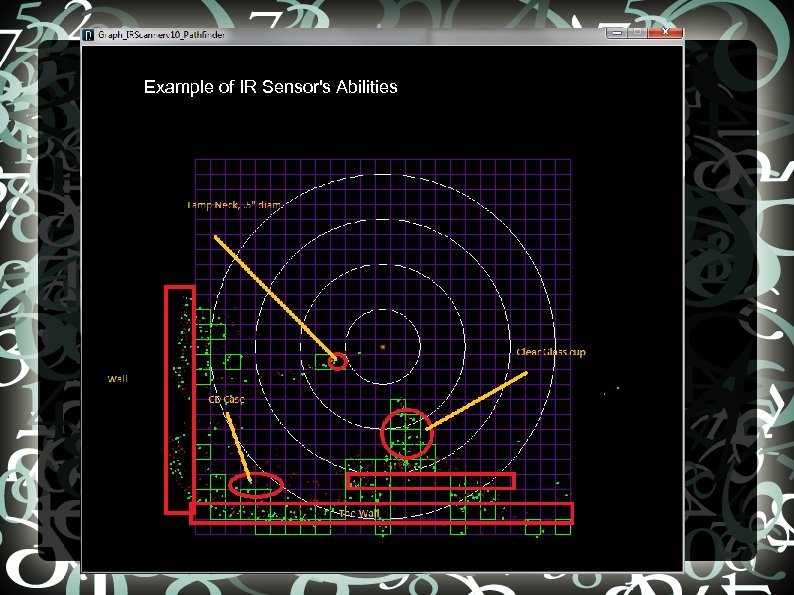The height and width of the screenshot is (595, 794).
Task: Click the orange sensor center marker
Action: click(383, 347)
